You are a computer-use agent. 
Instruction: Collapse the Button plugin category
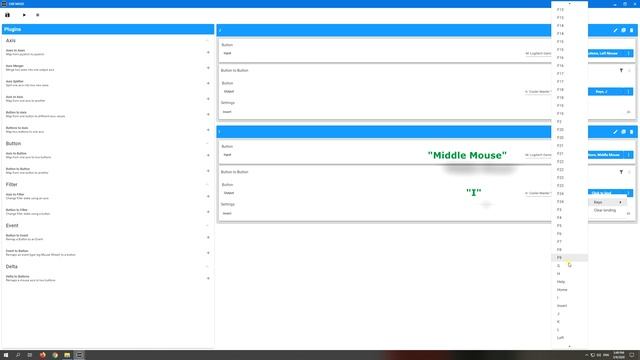click(207, 144)
